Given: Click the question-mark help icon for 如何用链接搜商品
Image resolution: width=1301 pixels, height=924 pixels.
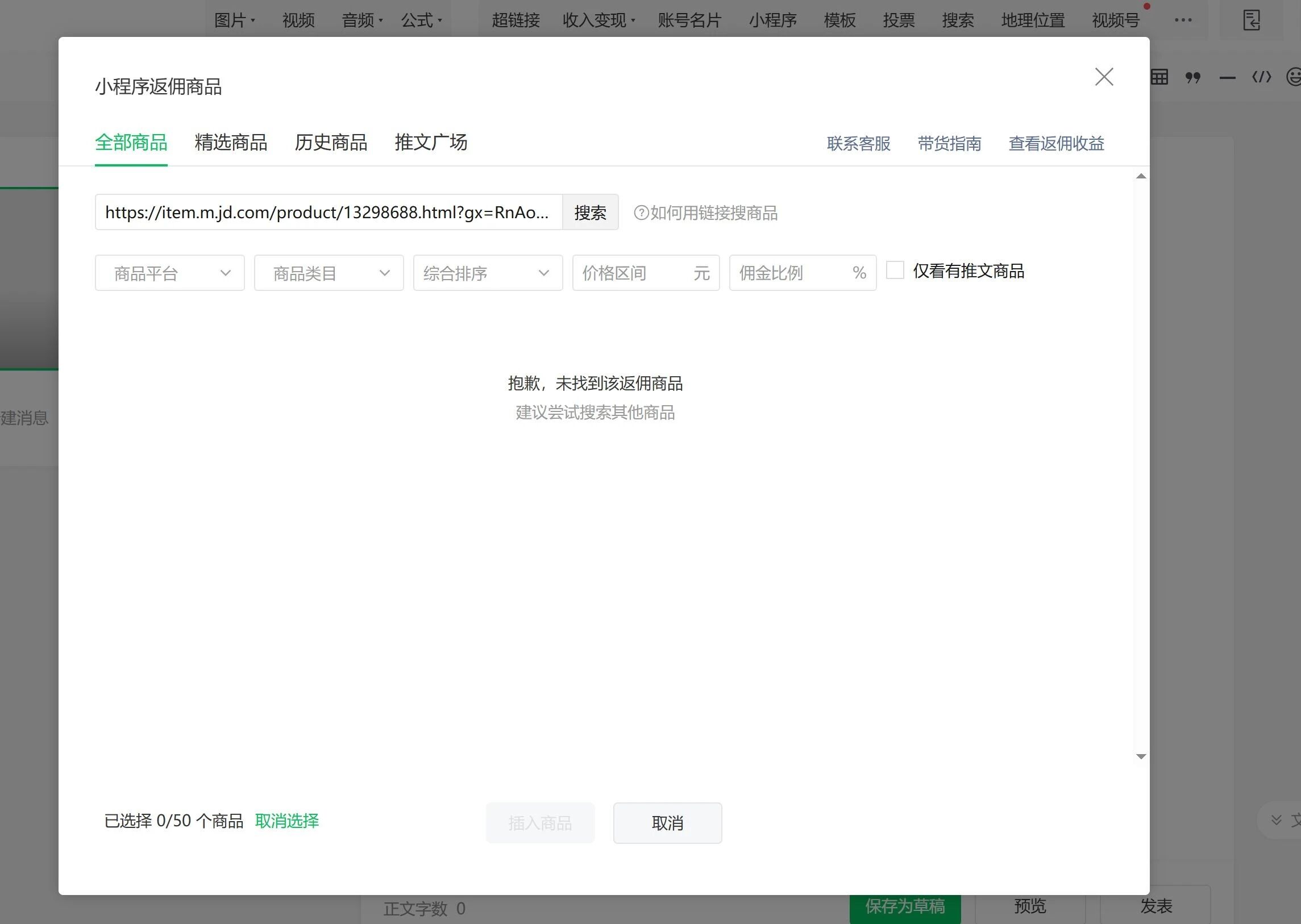Looking at the screenshot, I should click(x=641, y=213).
